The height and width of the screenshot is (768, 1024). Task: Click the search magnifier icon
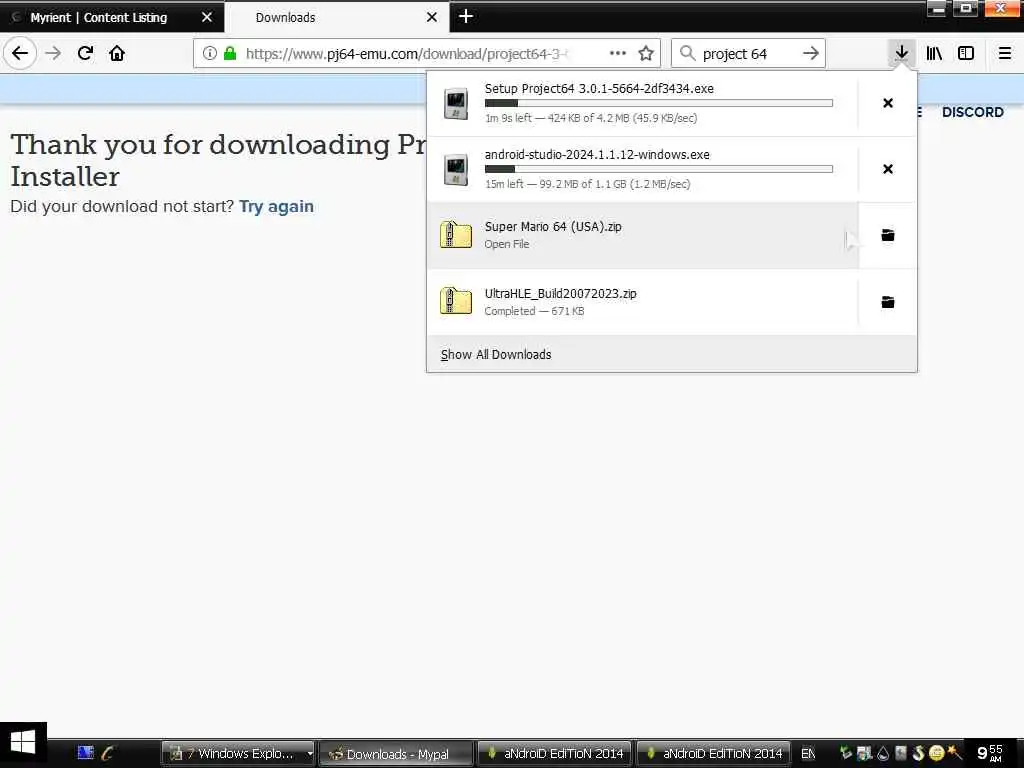687,53
